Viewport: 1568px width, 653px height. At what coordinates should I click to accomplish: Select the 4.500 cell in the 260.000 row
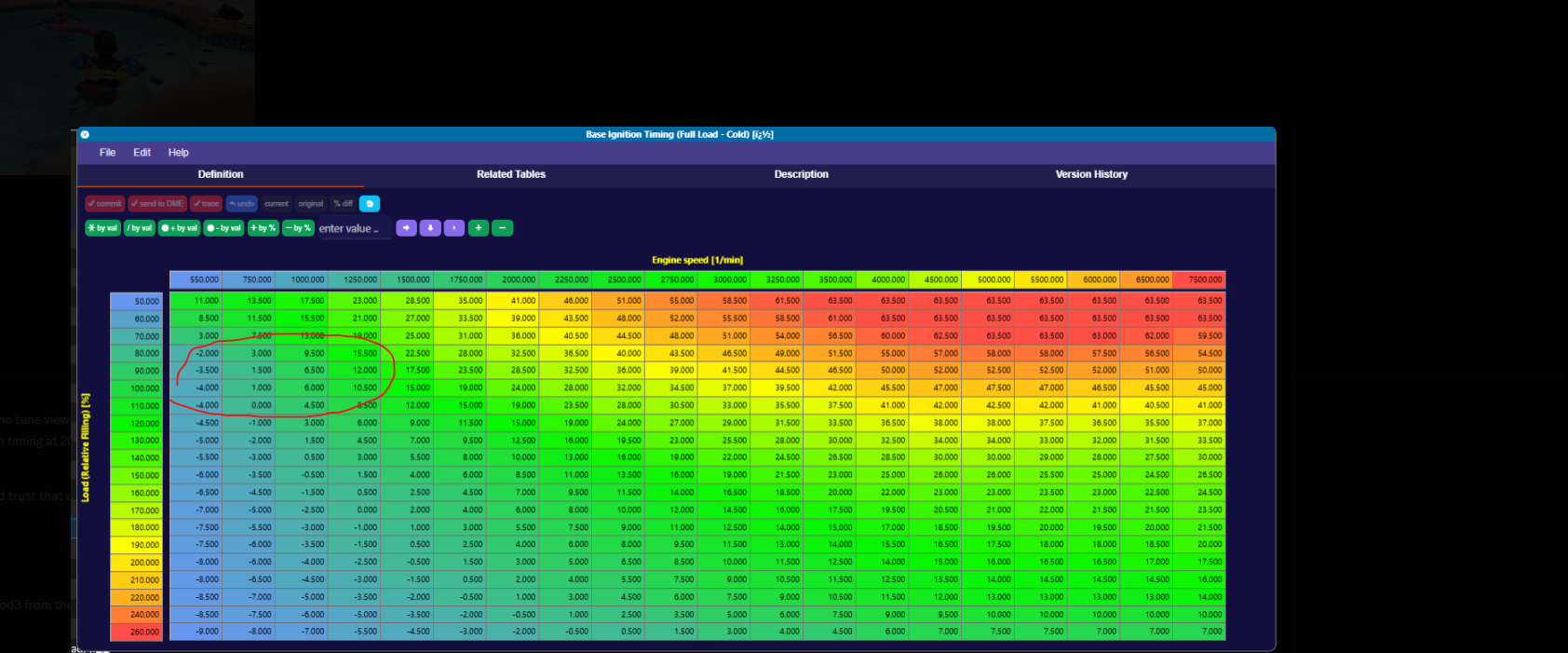tap(830, 632)
